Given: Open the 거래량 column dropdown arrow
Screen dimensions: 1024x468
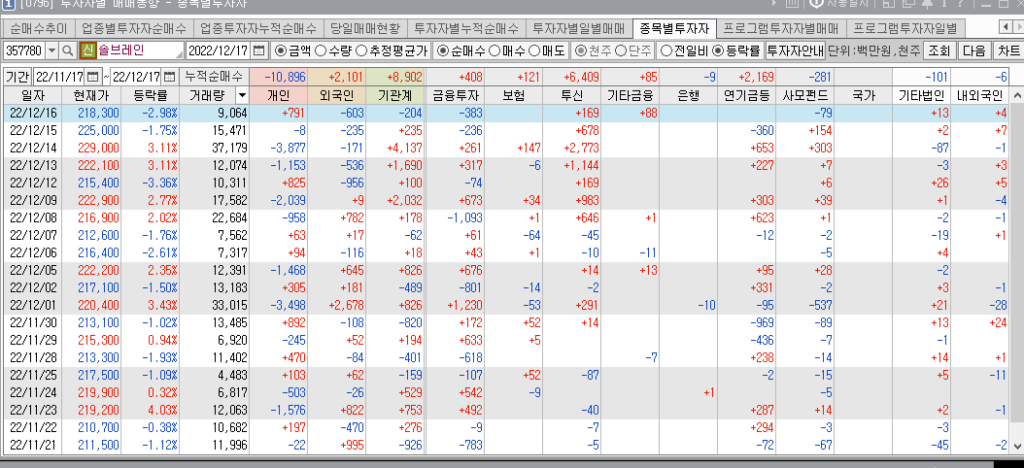Looking at the screenshot, I should click(241, 95).
